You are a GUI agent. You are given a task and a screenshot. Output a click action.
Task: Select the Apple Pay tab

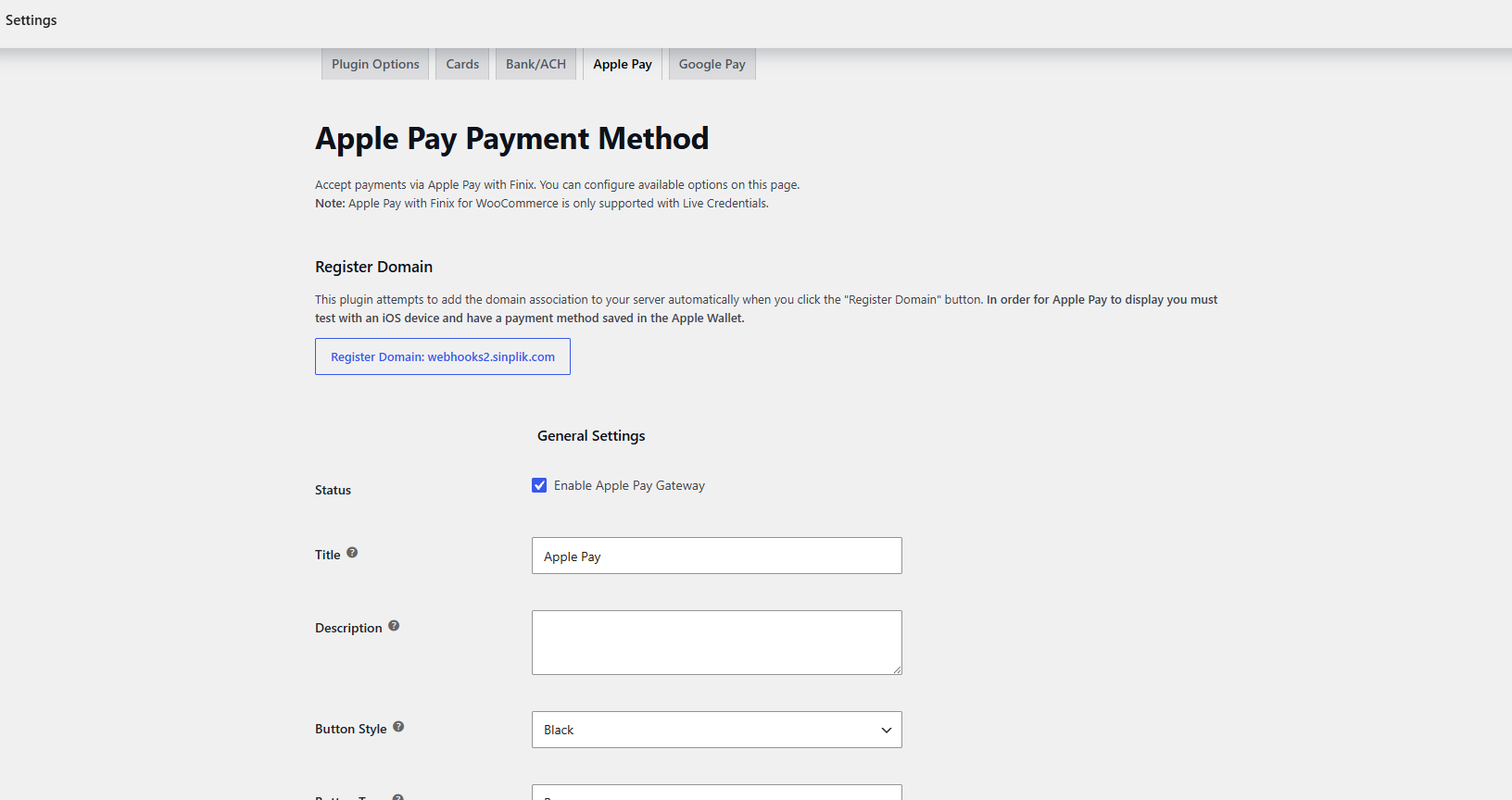tap(623, 64)
